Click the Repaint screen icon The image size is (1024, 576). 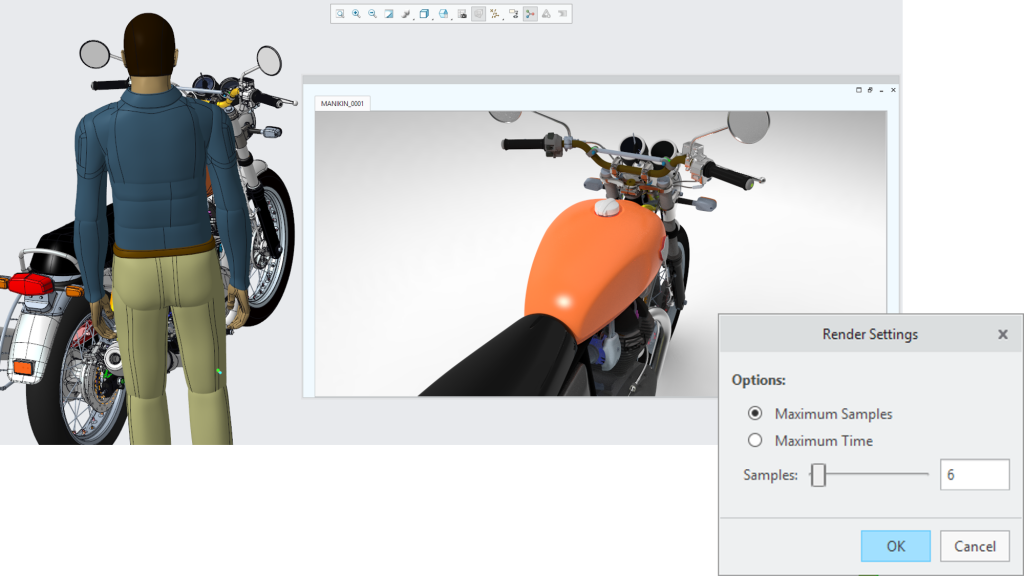click(x=389, y=14)
